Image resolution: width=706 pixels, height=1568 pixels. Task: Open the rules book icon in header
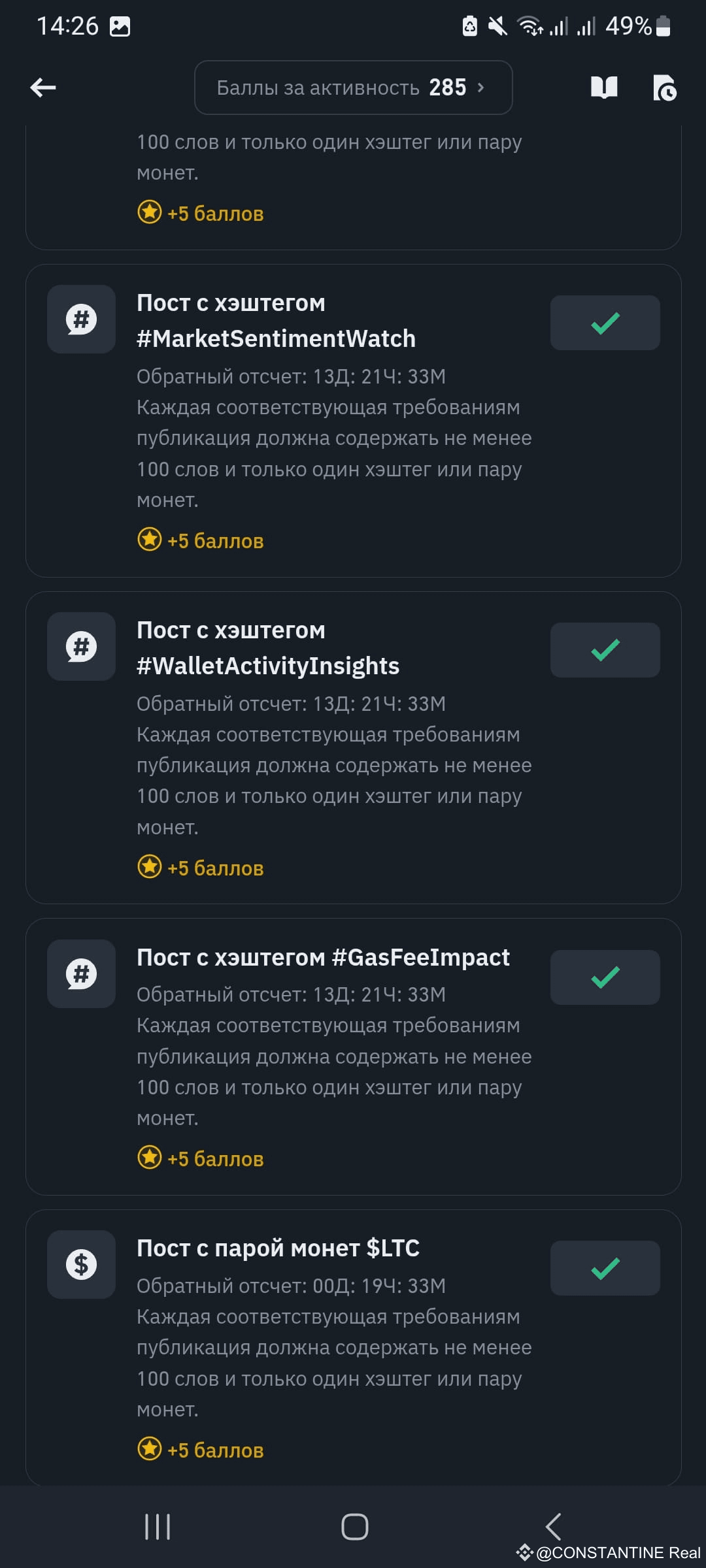[603, 88]
